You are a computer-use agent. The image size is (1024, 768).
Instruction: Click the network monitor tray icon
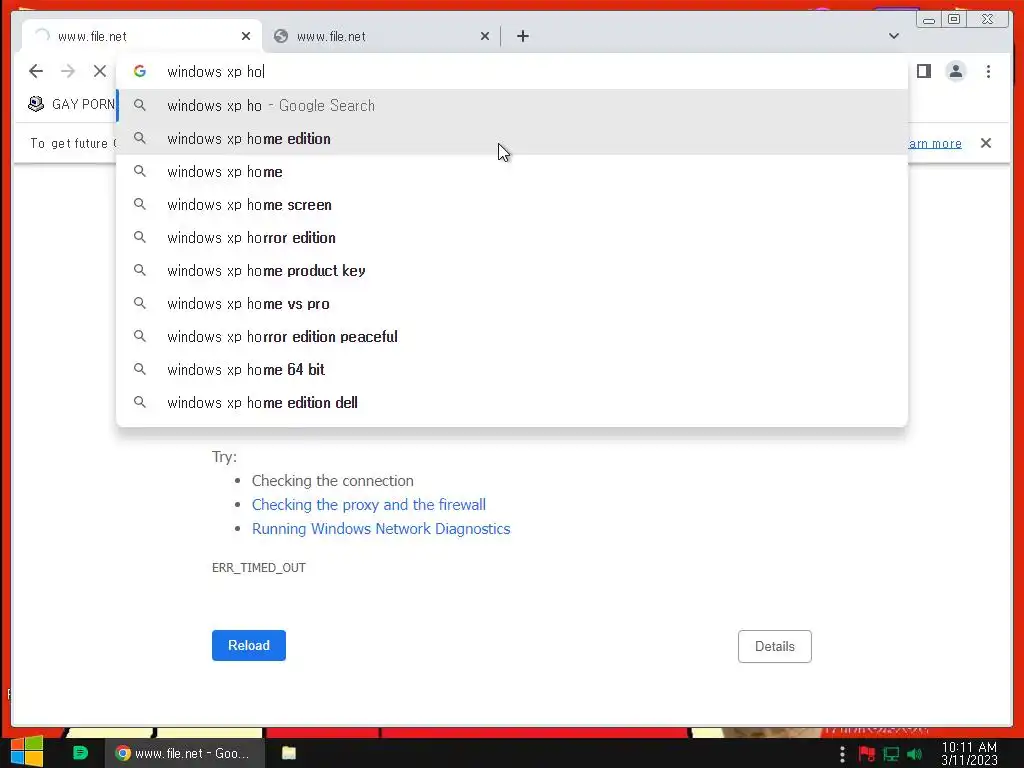(891, 754)
